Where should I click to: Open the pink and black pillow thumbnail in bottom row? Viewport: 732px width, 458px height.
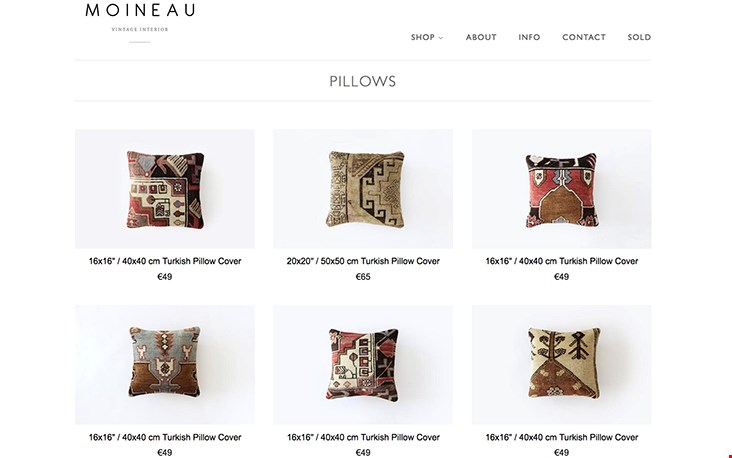[363, 365]
